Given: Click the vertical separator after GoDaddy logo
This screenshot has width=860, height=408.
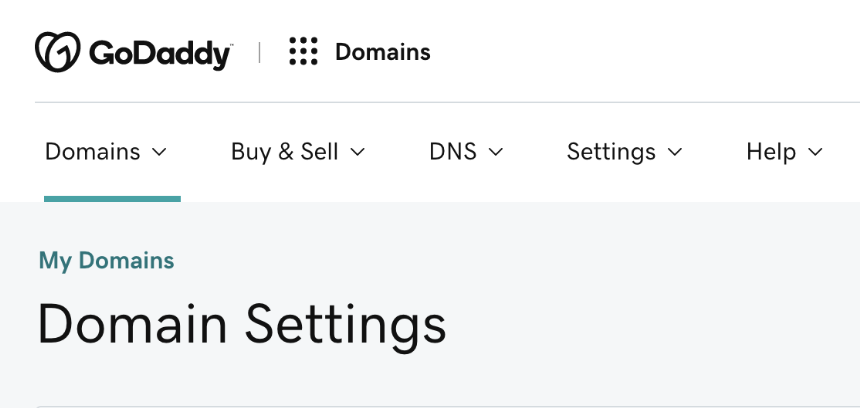Looking at the screenshot, I should (259, 52).
